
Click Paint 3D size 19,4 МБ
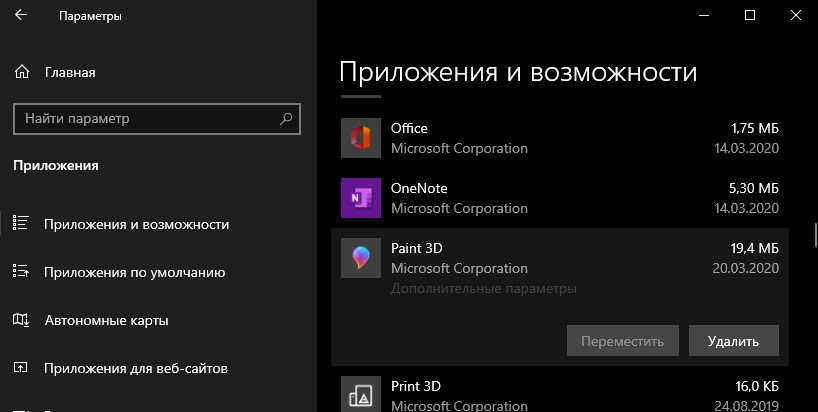tap(755, 248)
